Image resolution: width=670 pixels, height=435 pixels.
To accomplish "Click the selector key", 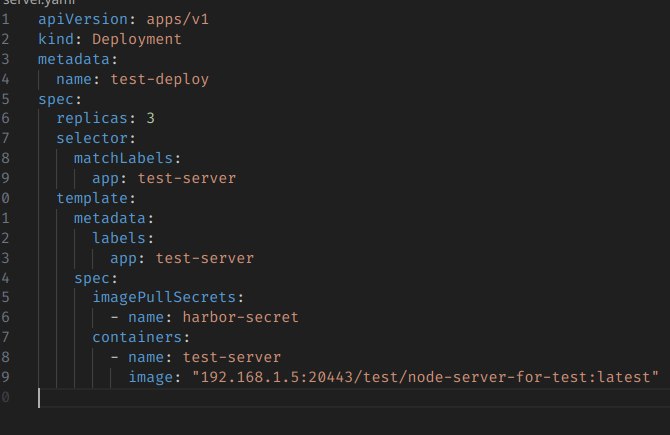I will tap(92, 138).
